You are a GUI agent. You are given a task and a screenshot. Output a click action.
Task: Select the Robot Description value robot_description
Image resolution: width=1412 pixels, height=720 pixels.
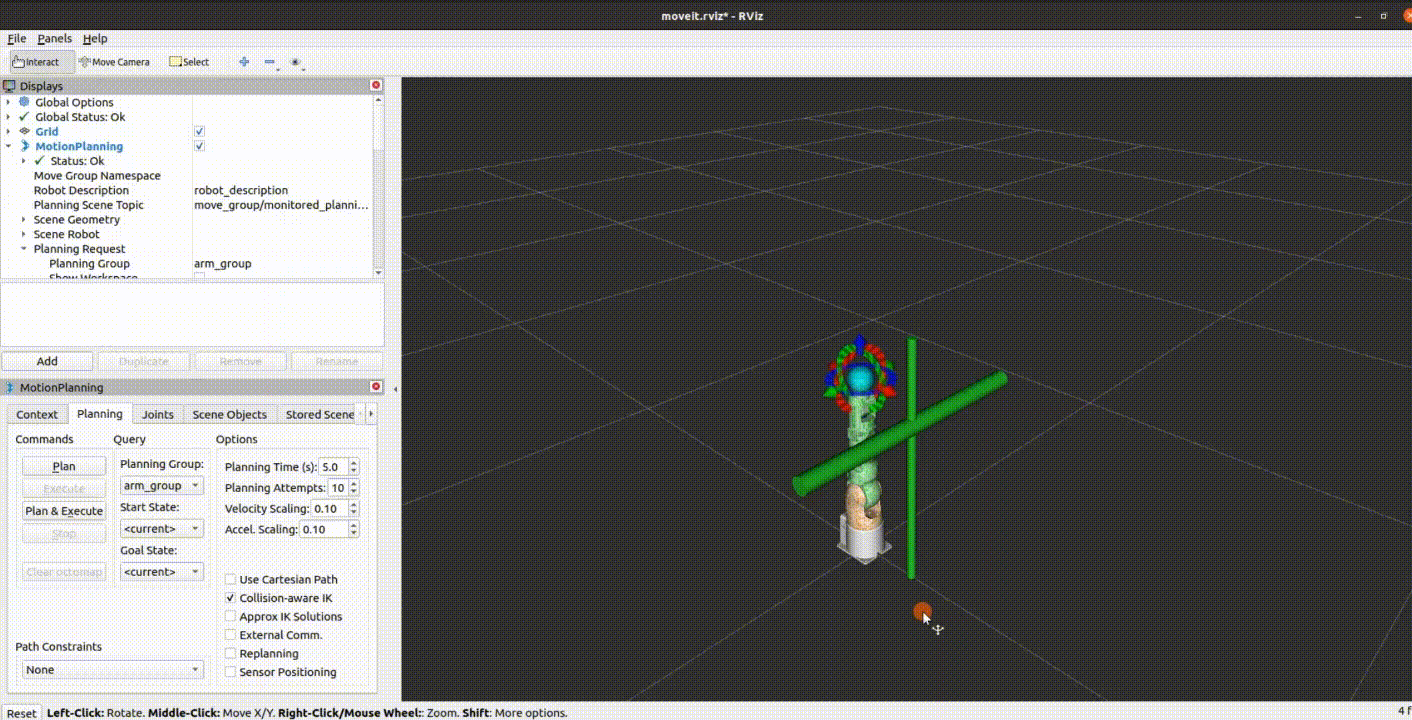[241, 190]
